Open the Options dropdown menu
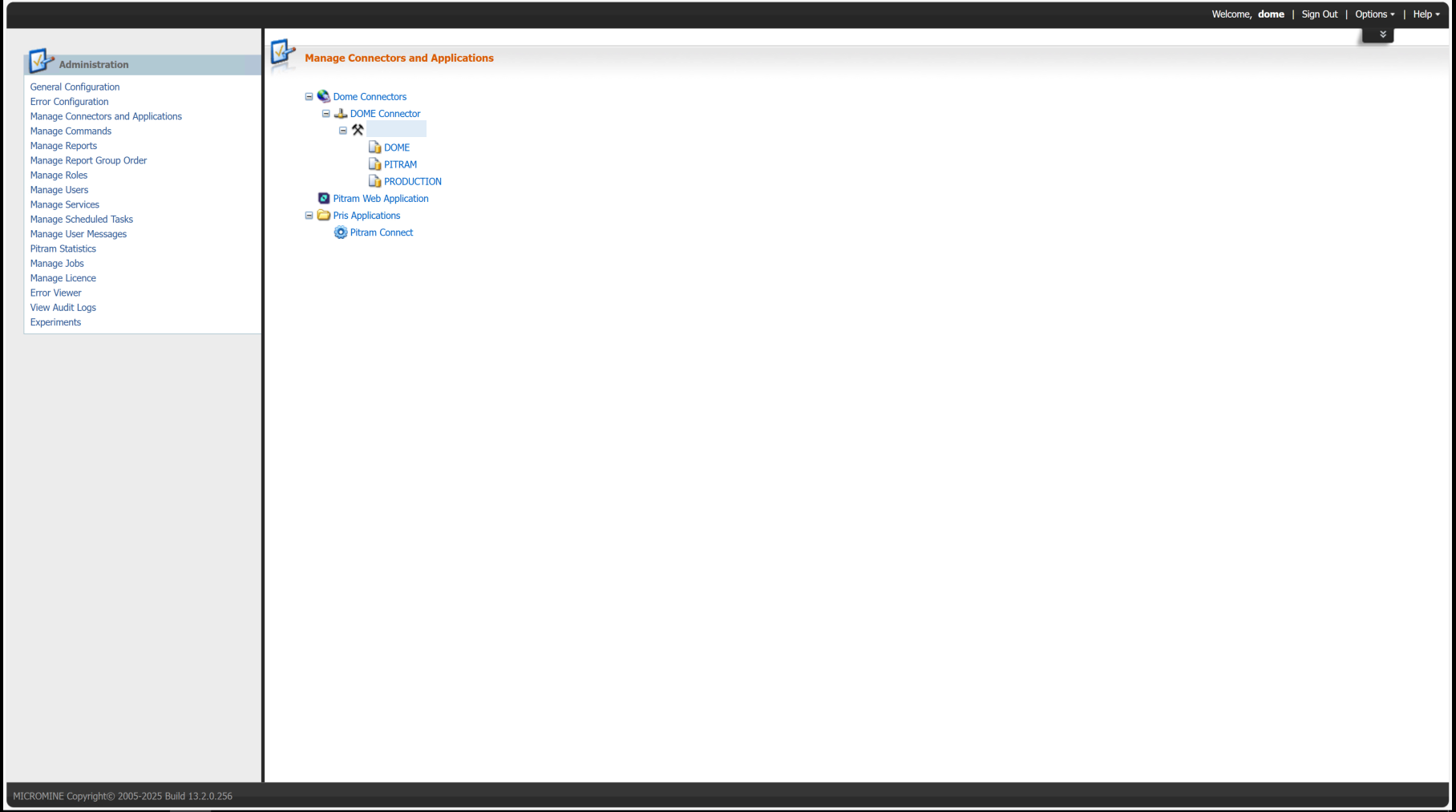1456x812 pixels. 1374,14
